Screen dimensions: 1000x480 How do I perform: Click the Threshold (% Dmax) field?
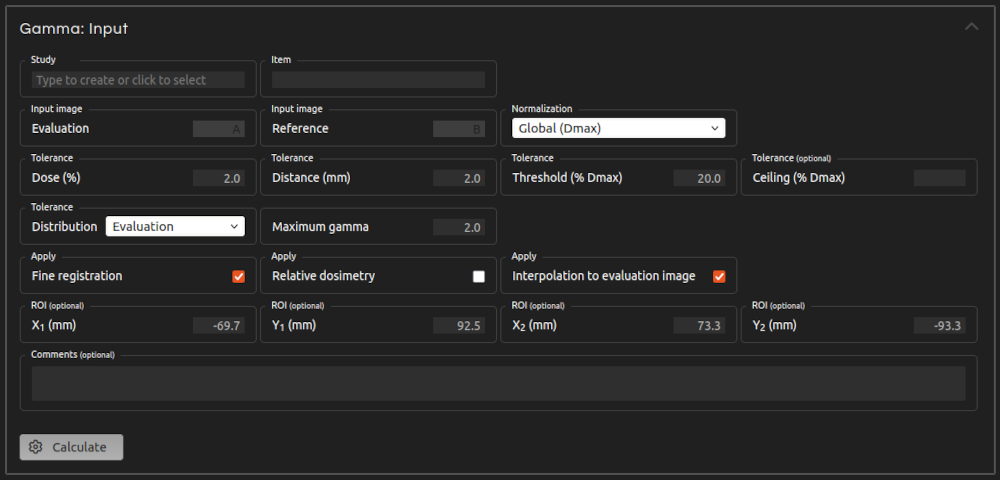pyautogui.click(x=699, y=178)
